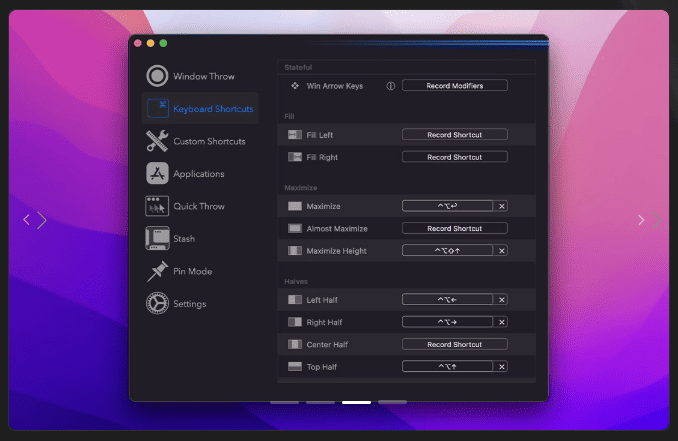Click the Fill Right layout icon
This screenshot has height=441, width=678.
pyautogui.click(x=295, y=157)
